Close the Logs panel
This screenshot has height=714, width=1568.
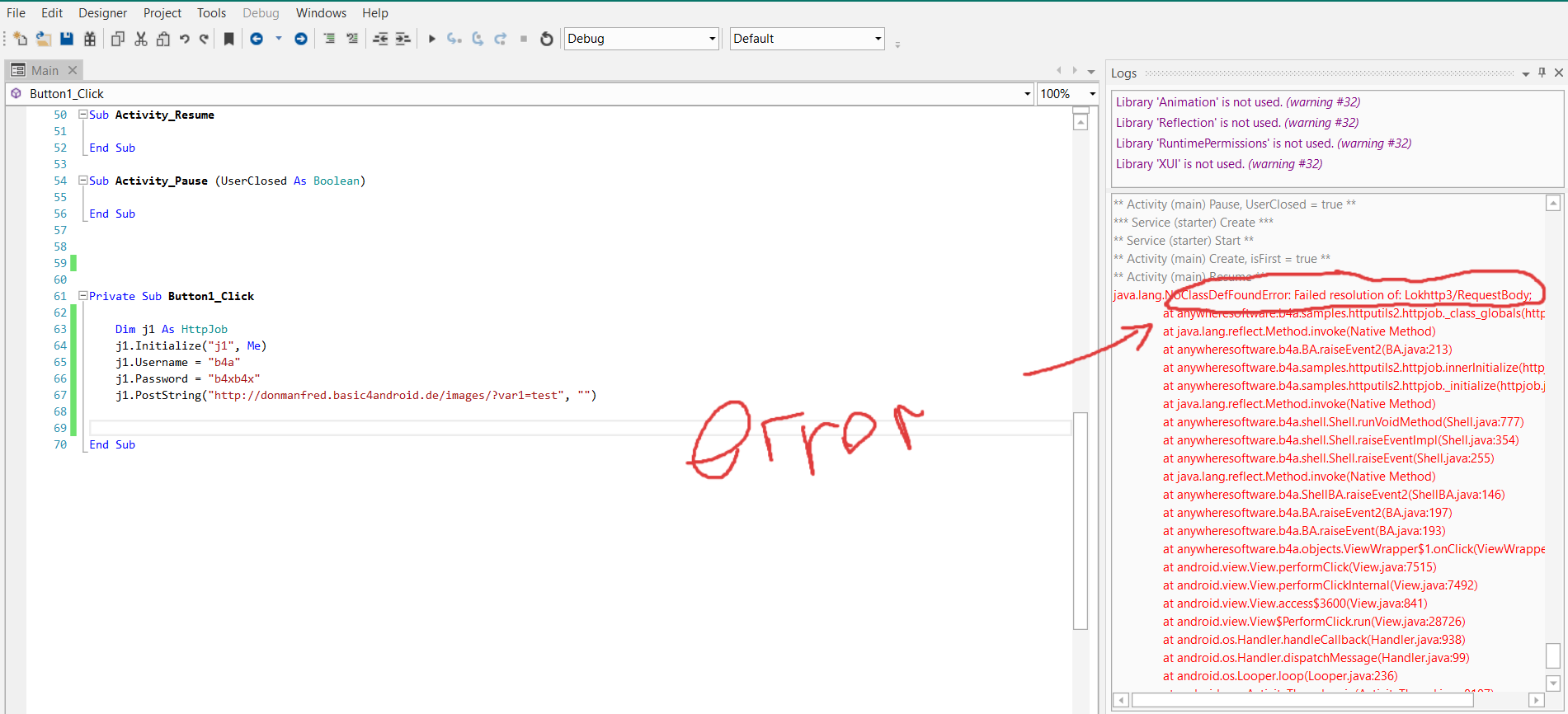pos(1559,73)
